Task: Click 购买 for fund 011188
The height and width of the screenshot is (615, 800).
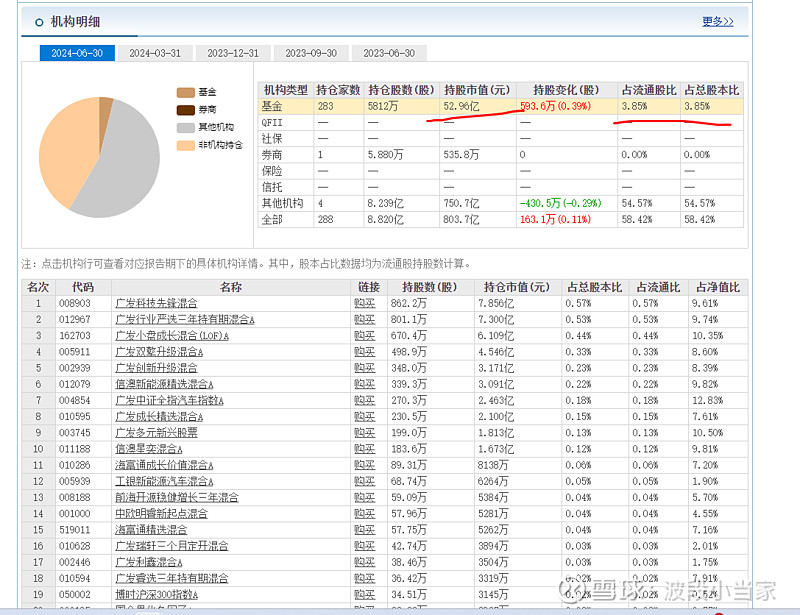Action: 365,449
